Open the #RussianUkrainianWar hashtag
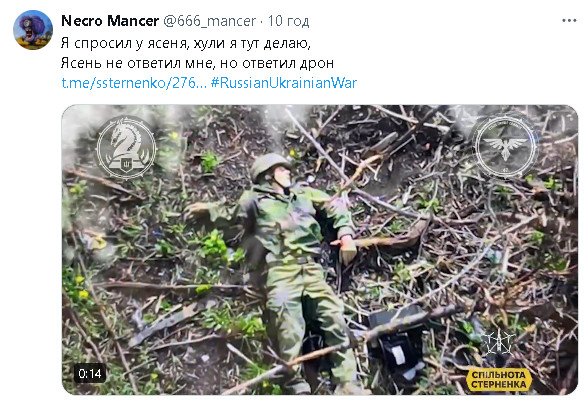Screen dimensions: 588x410 284,83
